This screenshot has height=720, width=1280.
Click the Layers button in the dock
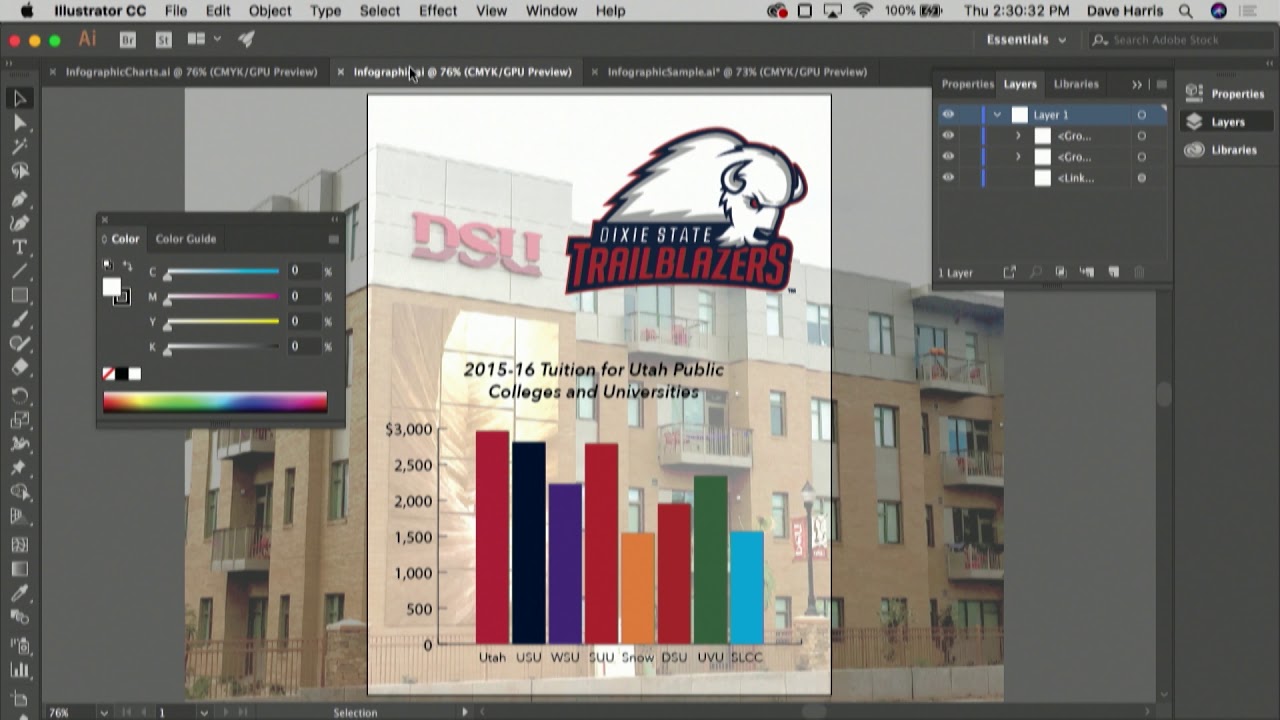click(1225, 122)
